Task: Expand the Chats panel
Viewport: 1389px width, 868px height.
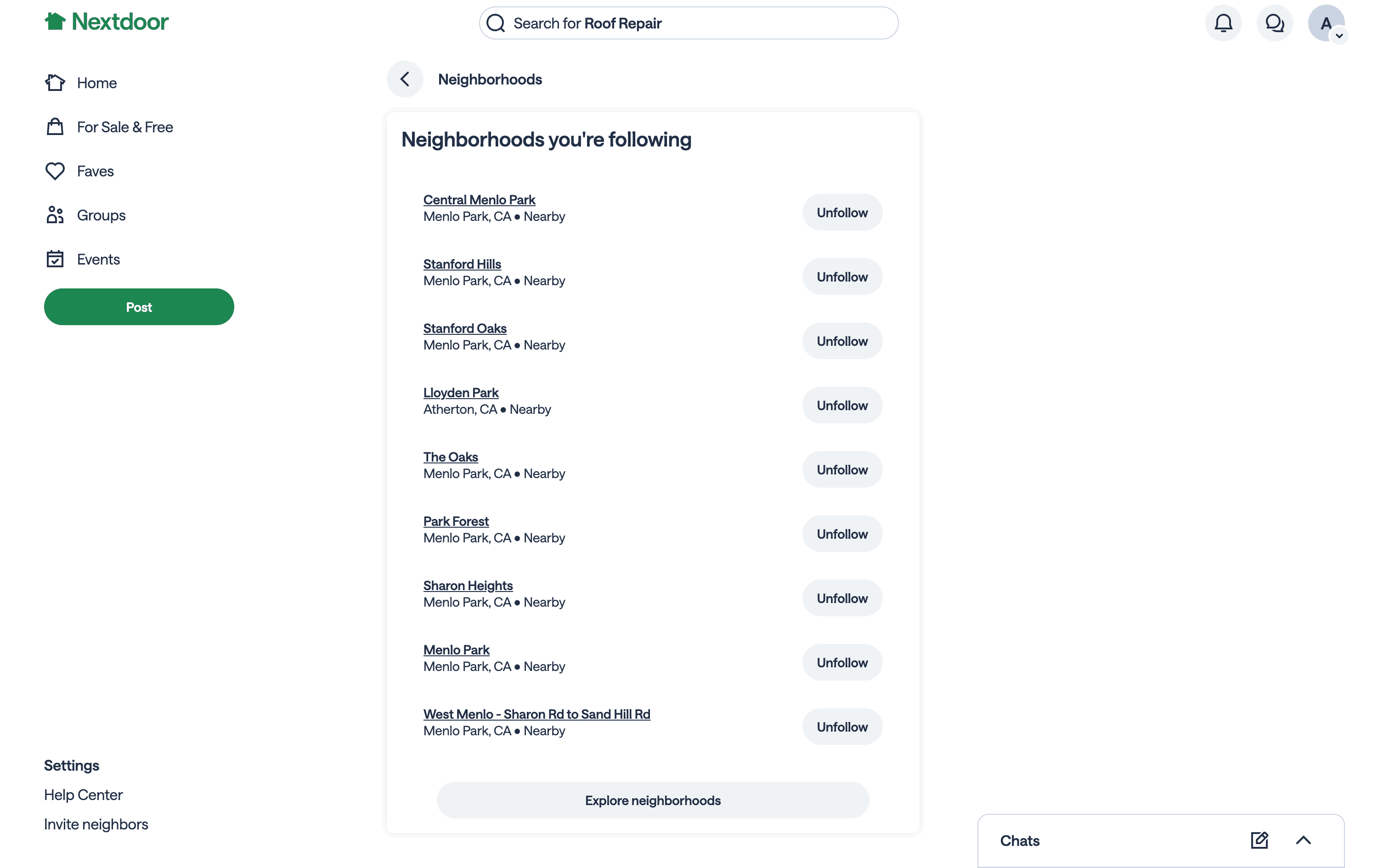Action: point(1303,840)
